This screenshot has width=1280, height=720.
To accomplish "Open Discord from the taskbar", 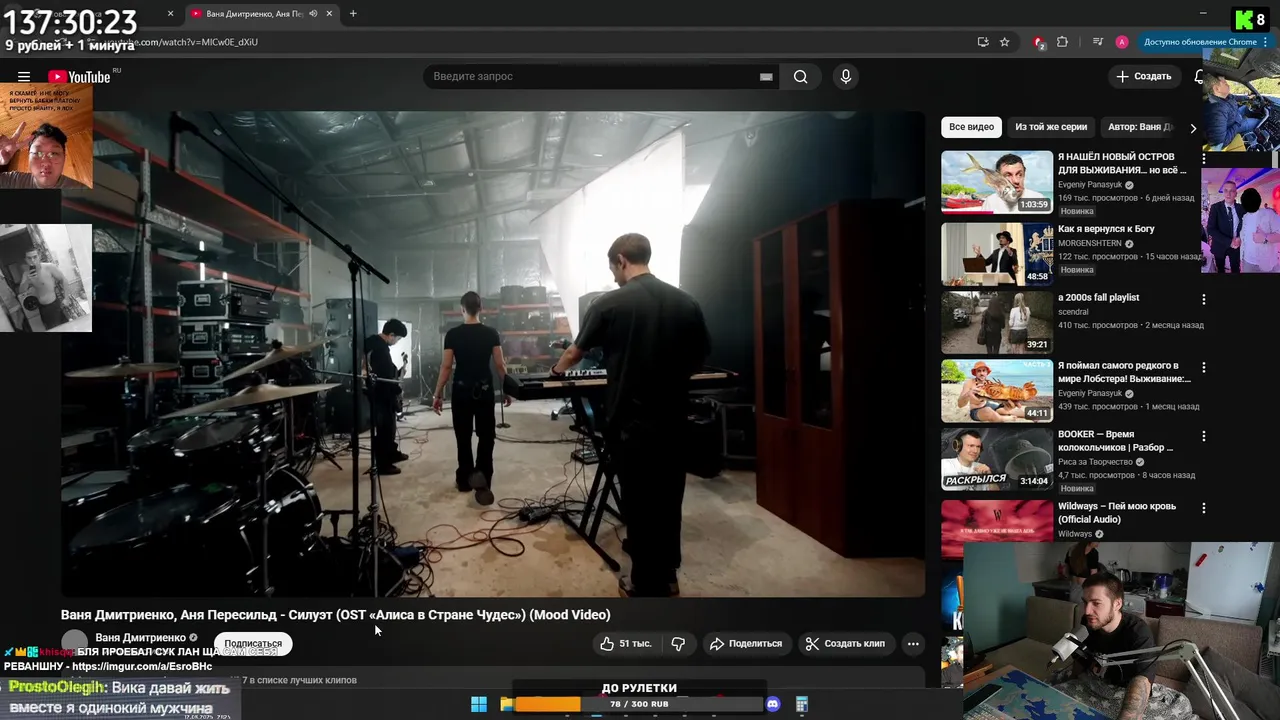I will pos(772,704).
